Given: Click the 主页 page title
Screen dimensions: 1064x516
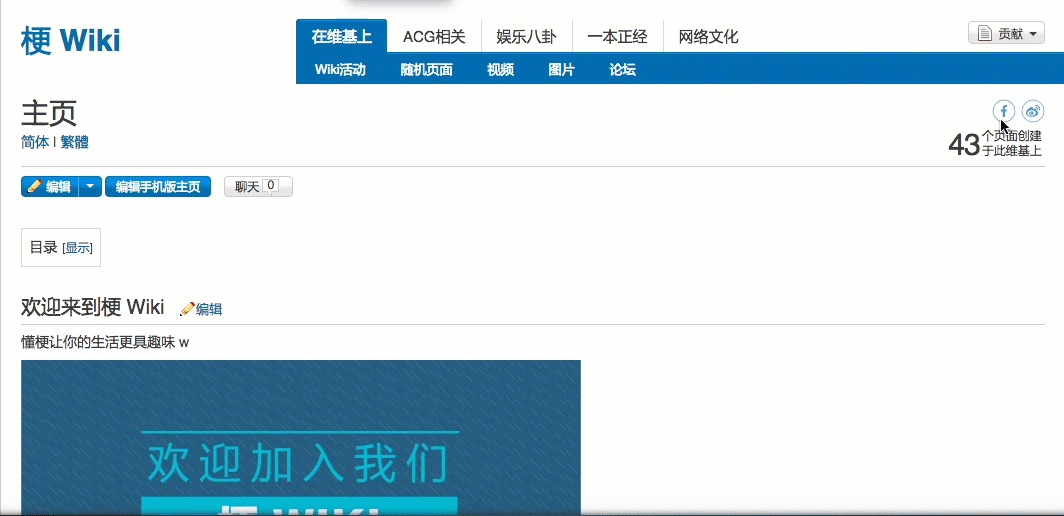Looking at the screenshot, I should coord(49,113).
